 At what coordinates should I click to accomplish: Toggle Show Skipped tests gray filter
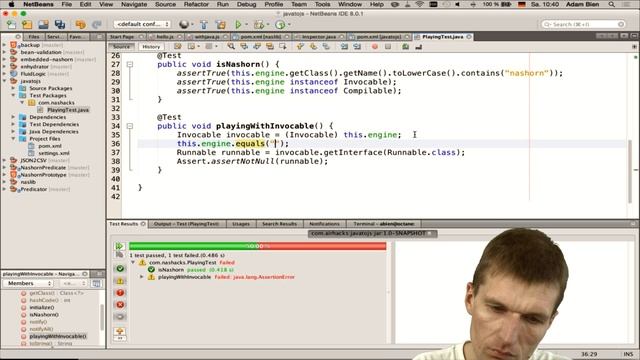click(x=120, y=317)
